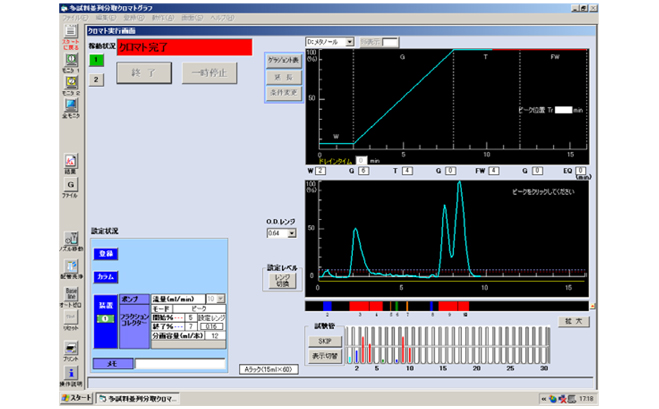Open the ファイル(F) menu
This screenshot has height=409, width=659.
click(75, 18)
